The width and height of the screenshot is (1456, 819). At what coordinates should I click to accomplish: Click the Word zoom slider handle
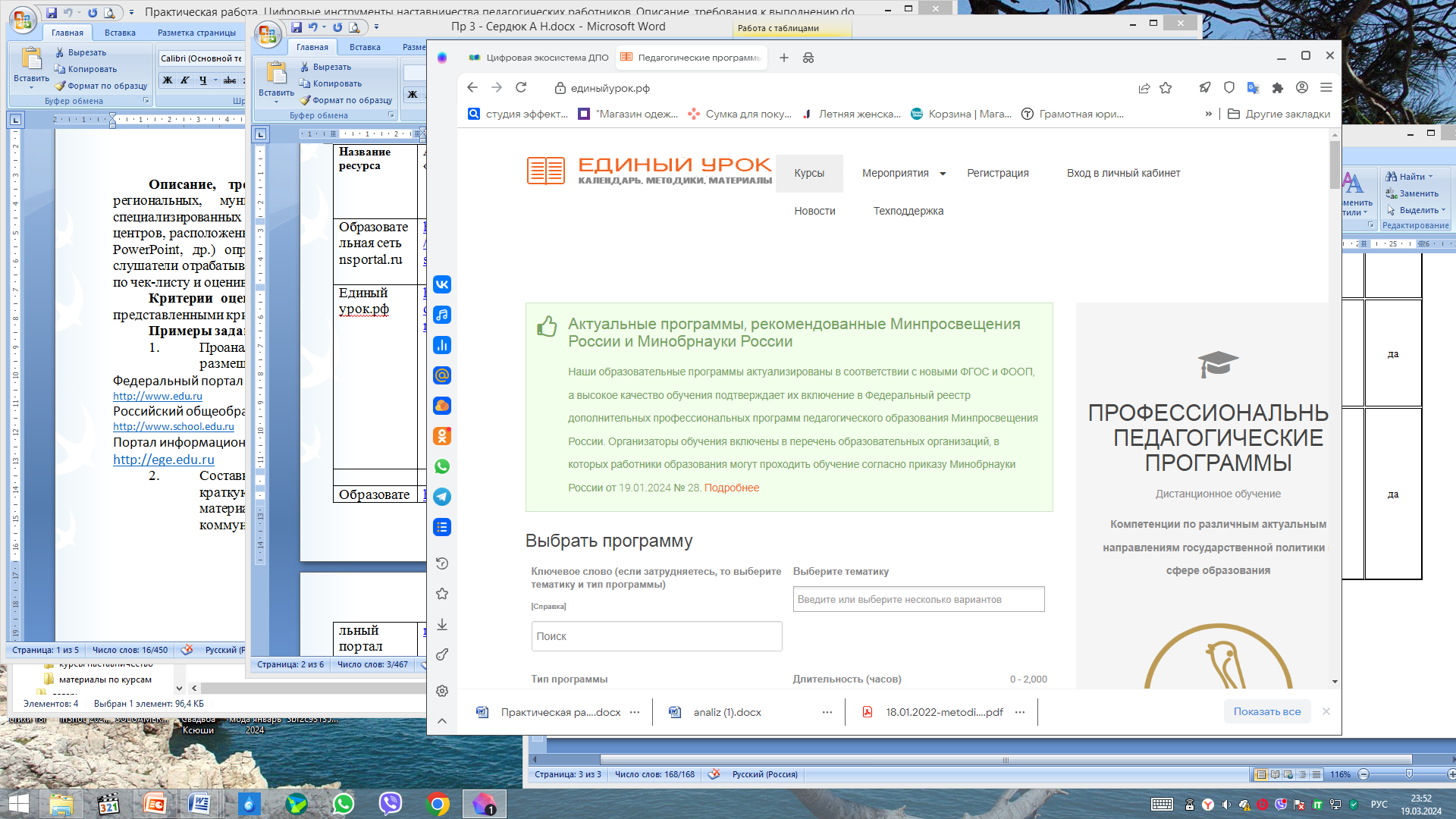(1409, 774)
